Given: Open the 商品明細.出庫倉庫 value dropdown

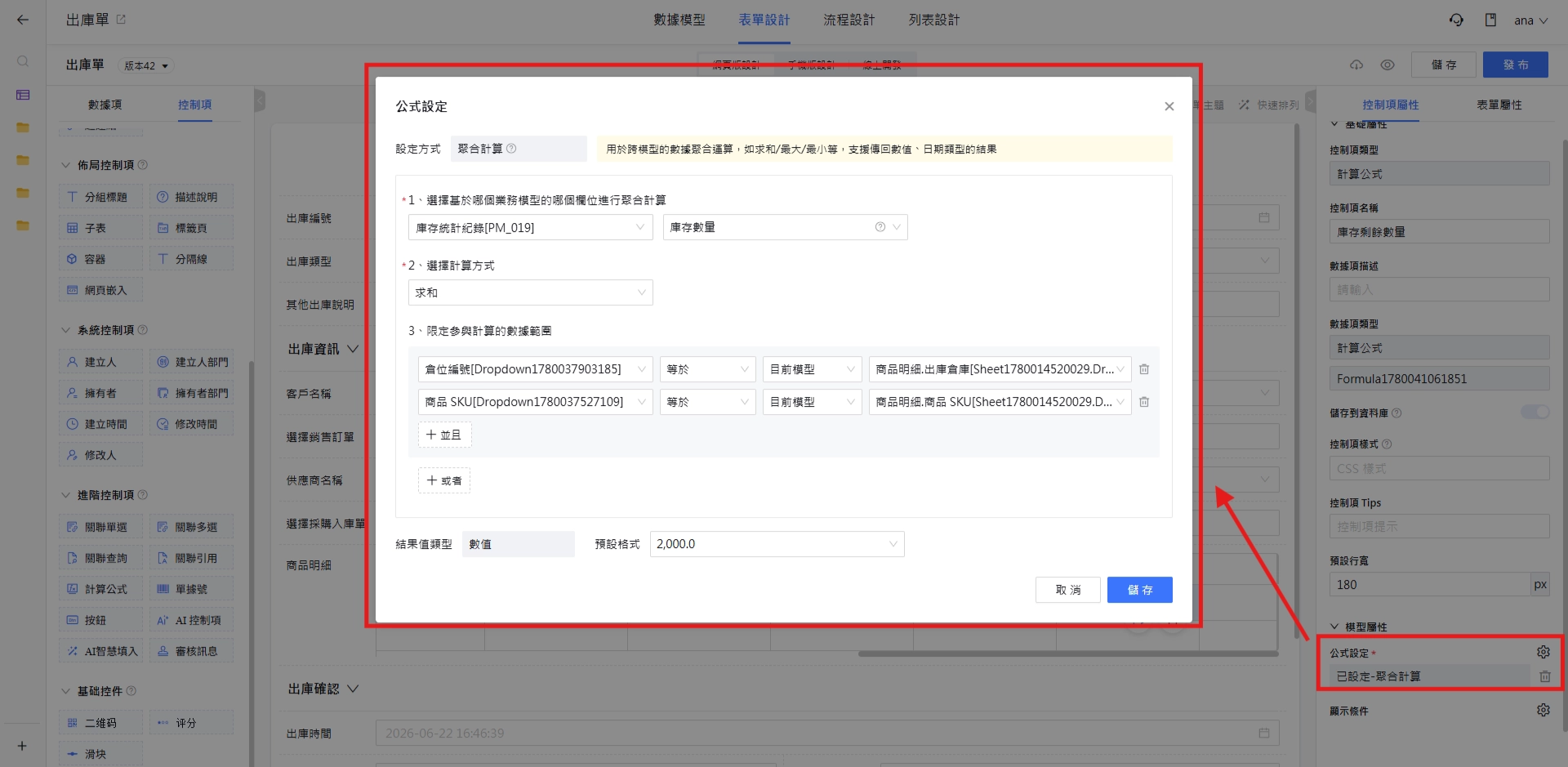Looking at the screenshot, I should 1000,369.
